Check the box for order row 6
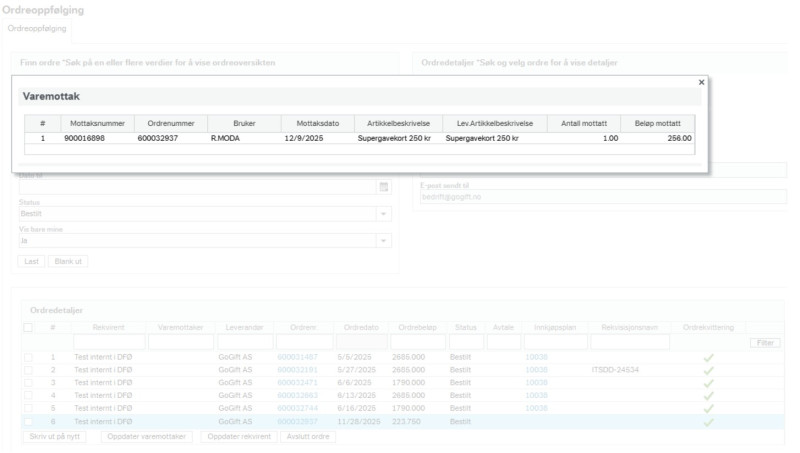 [x=28, y=421]
